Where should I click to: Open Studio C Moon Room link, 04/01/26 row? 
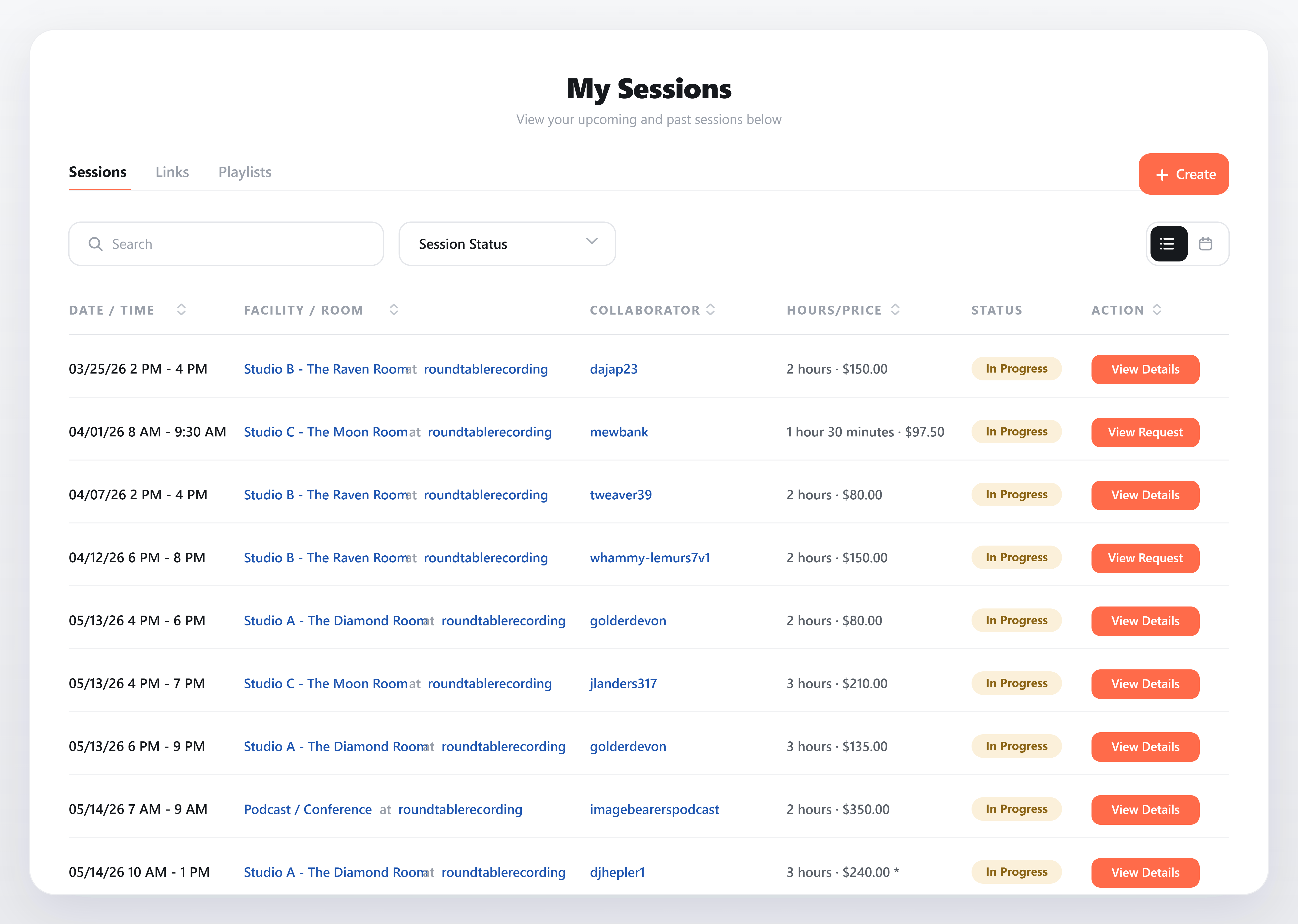coord(325,432)
